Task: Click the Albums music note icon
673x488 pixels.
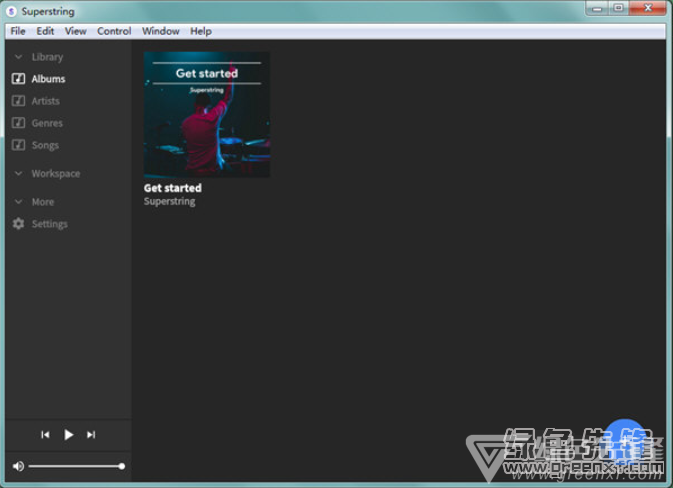Action: 18,79
